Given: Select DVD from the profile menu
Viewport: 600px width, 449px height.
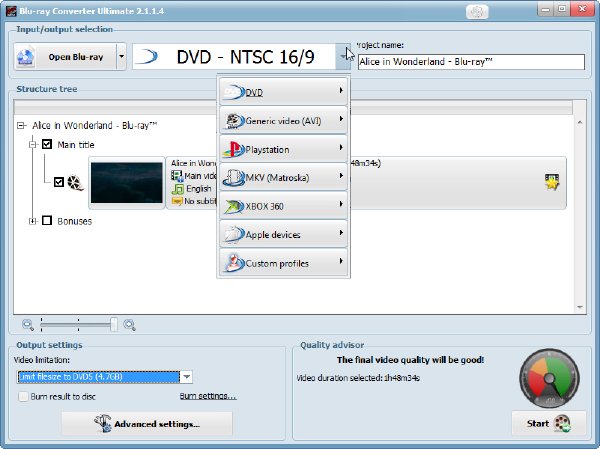Looking at the screenshot, I should [x=284, y=92].
